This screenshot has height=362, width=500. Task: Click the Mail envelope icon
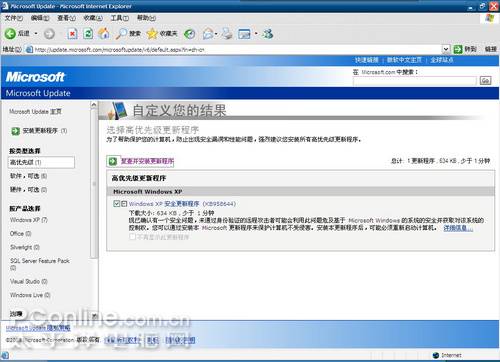click(x=208, y=34)
